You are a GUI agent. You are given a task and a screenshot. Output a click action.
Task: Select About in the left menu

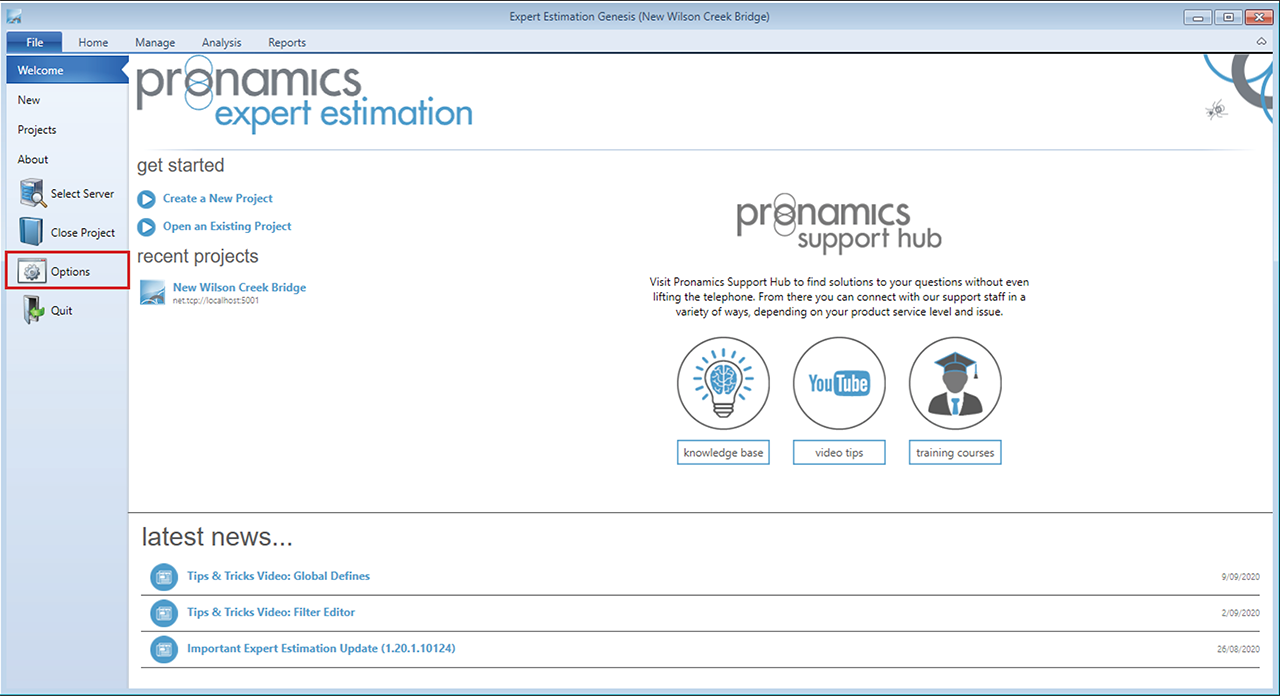point(33,159)
